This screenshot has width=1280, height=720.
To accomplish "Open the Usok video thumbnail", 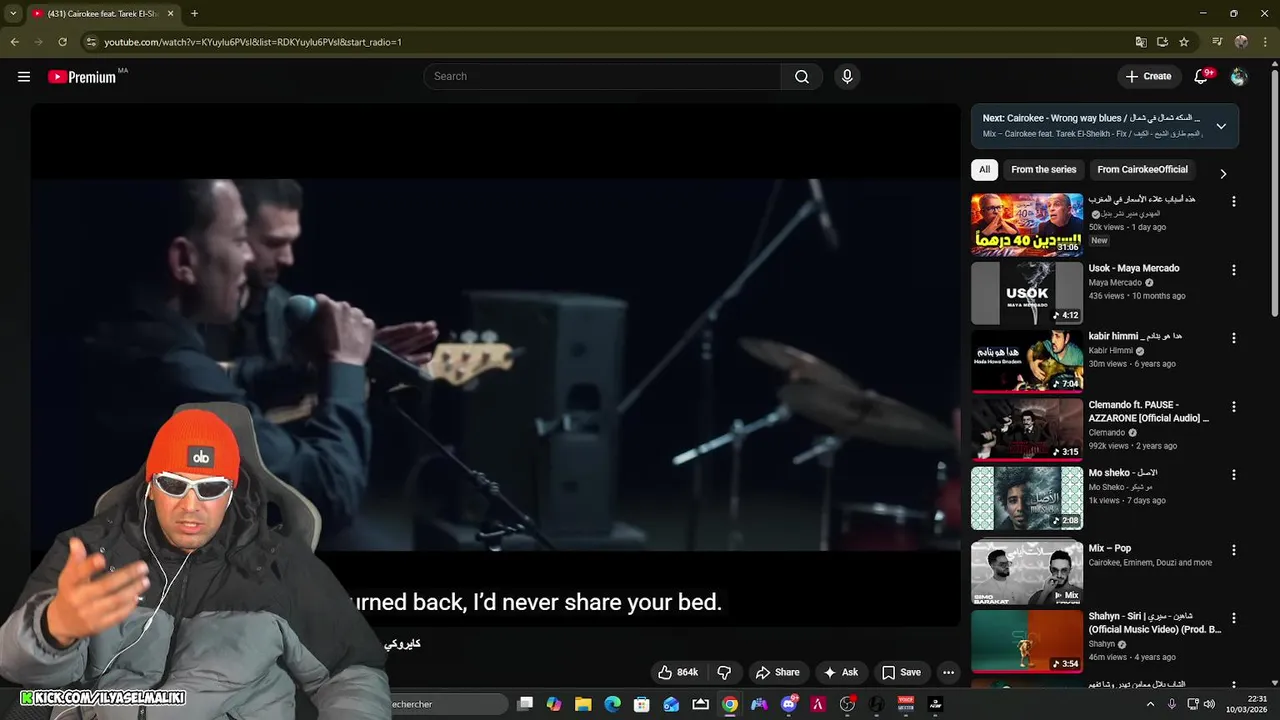I will [x=1027, y=293].
